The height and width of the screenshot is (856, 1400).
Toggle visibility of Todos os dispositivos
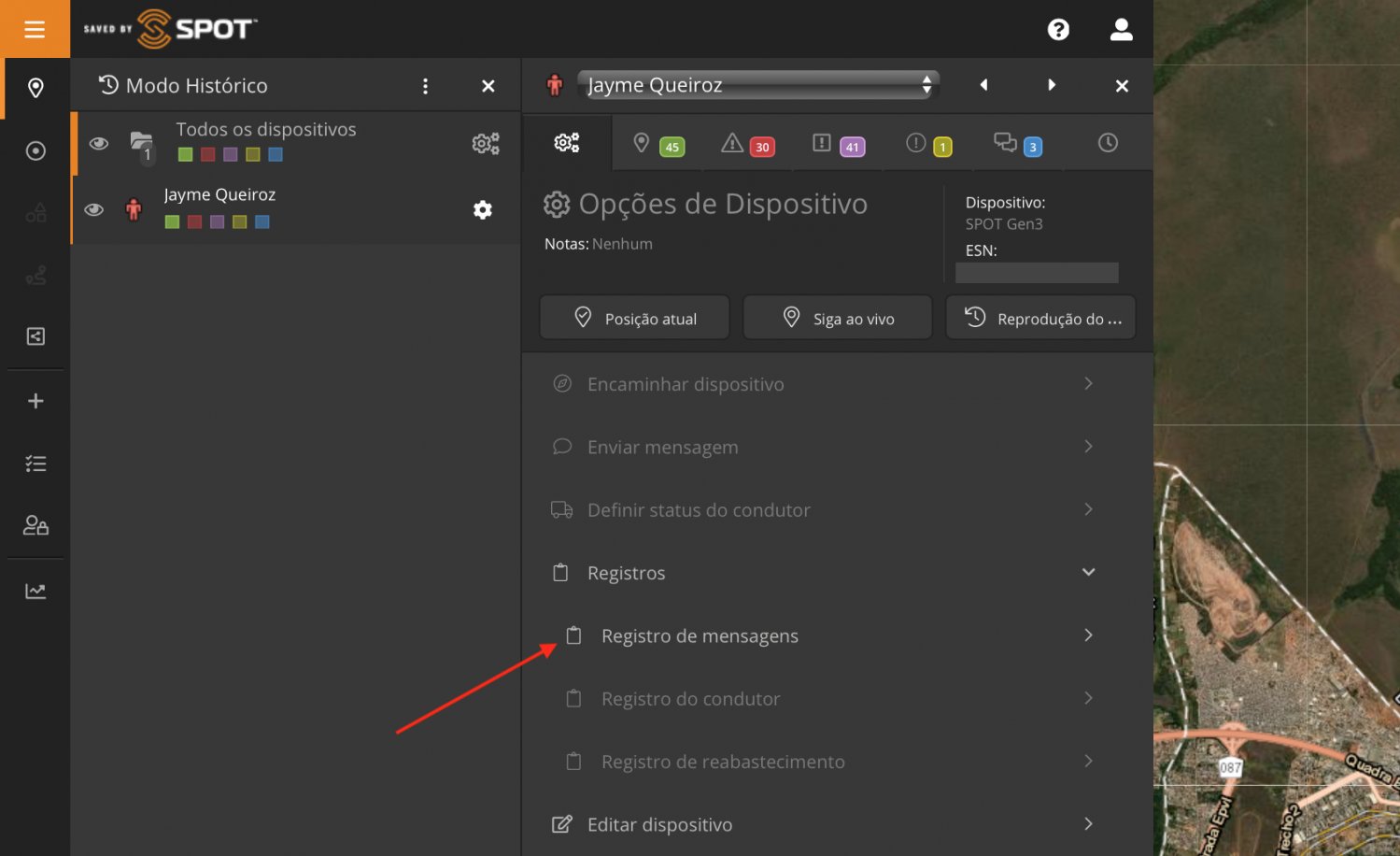tap(98, 143)
